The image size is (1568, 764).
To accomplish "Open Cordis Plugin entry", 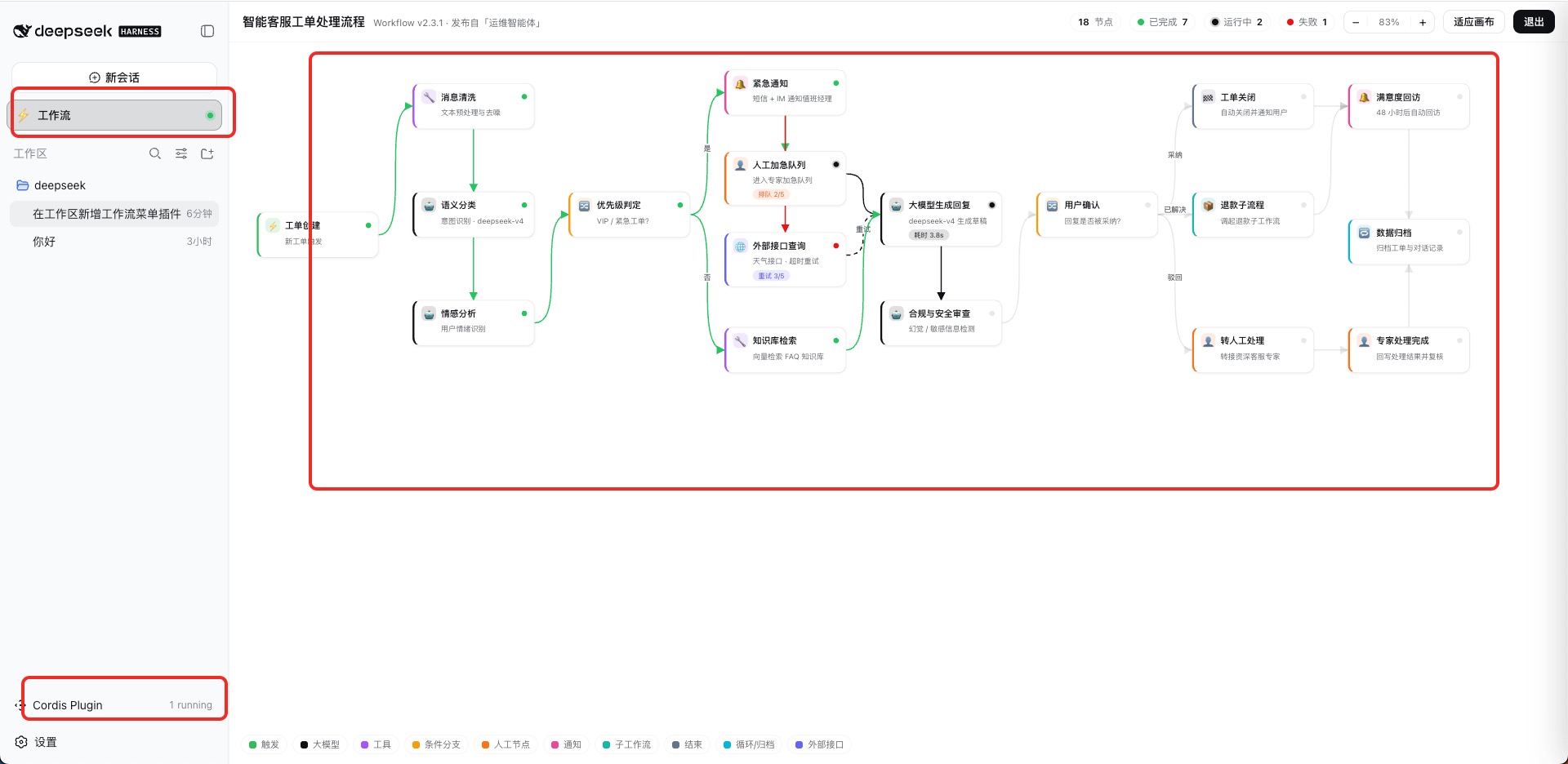I will click(114, 705).
